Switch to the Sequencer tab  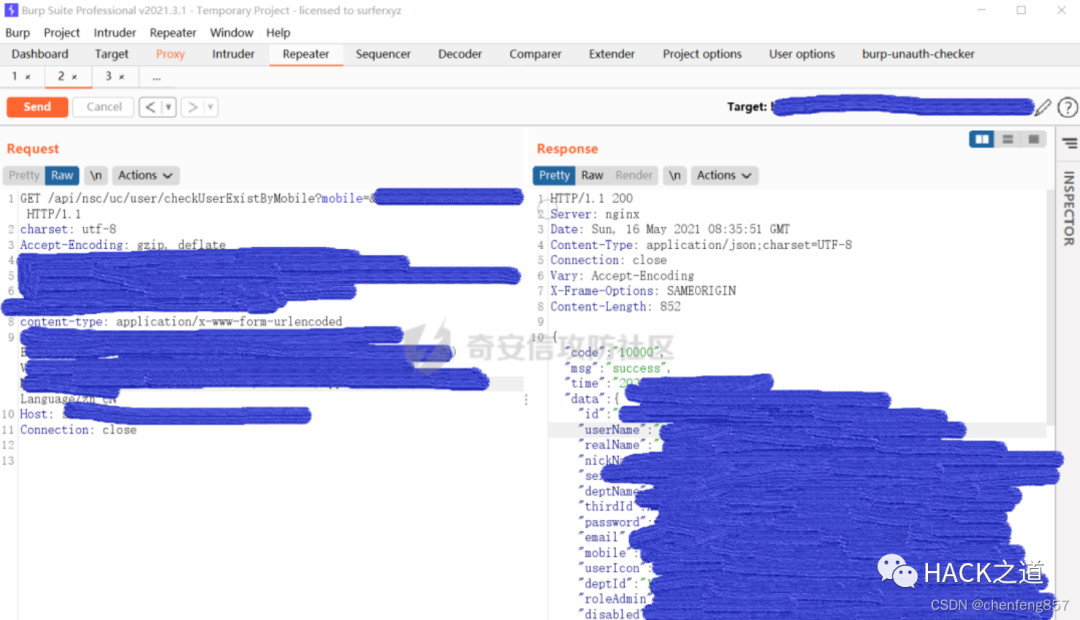click(383, 54)
